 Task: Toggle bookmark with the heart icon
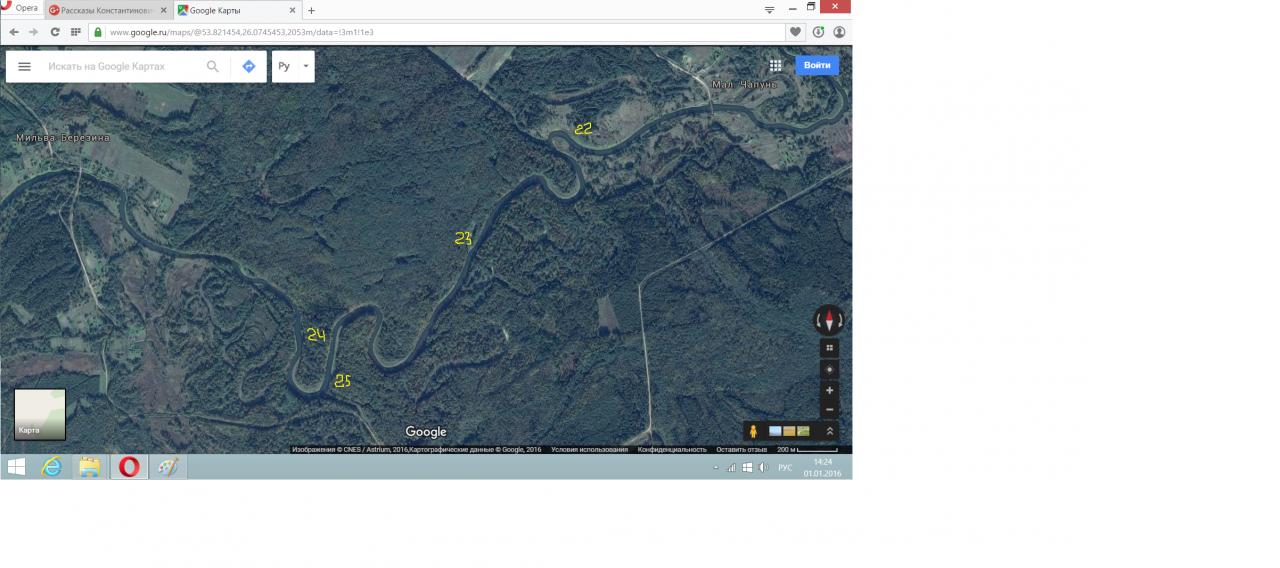795,32
